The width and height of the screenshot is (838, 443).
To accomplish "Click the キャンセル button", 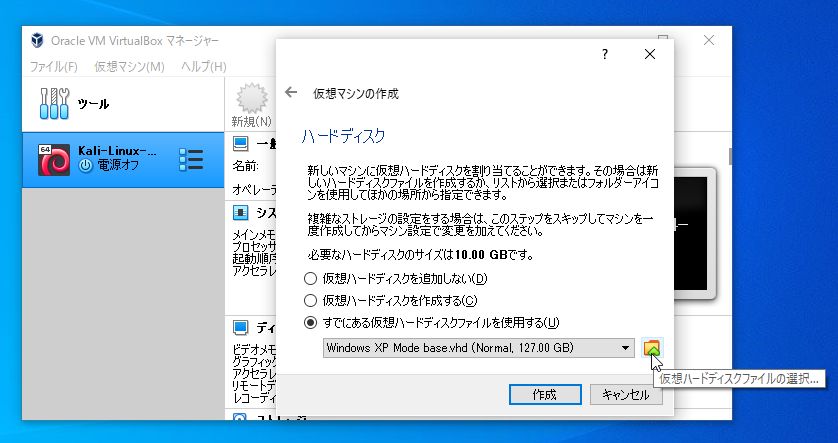I will coord(626,395).
